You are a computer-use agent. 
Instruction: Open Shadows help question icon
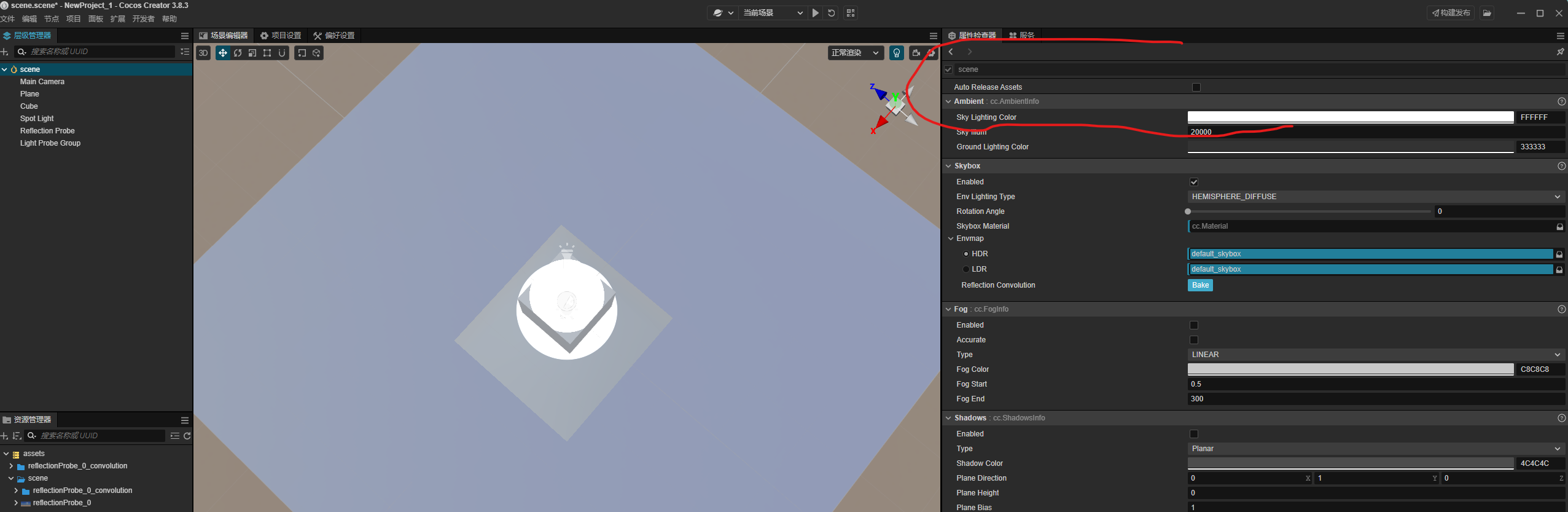click(1562, 418)
